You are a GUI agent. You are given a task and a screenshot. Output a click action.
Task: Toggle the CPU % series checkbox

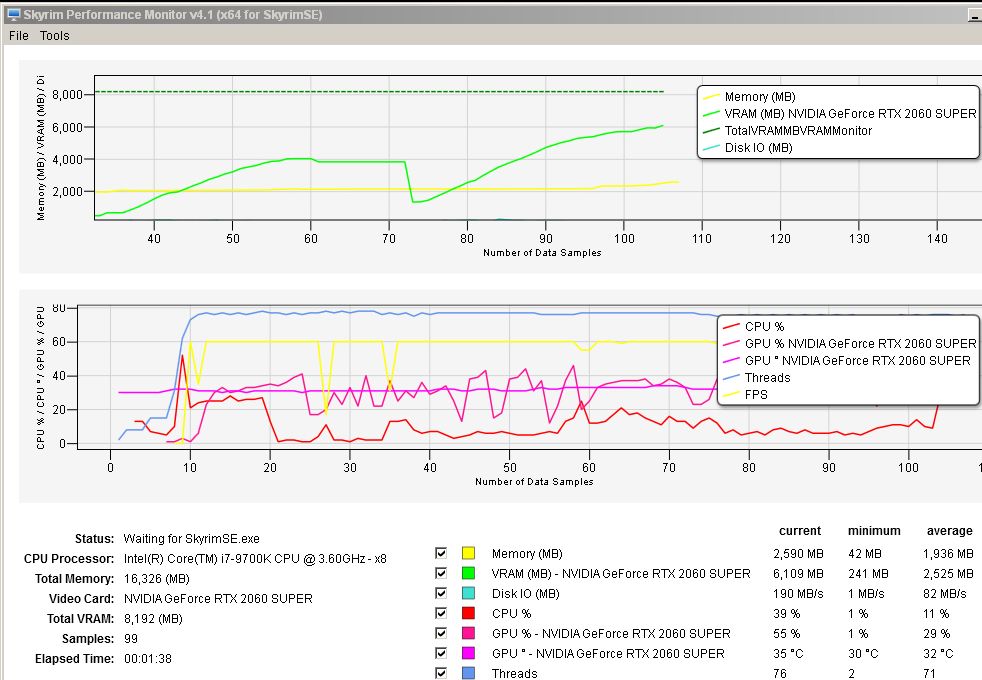click(441, 614)
